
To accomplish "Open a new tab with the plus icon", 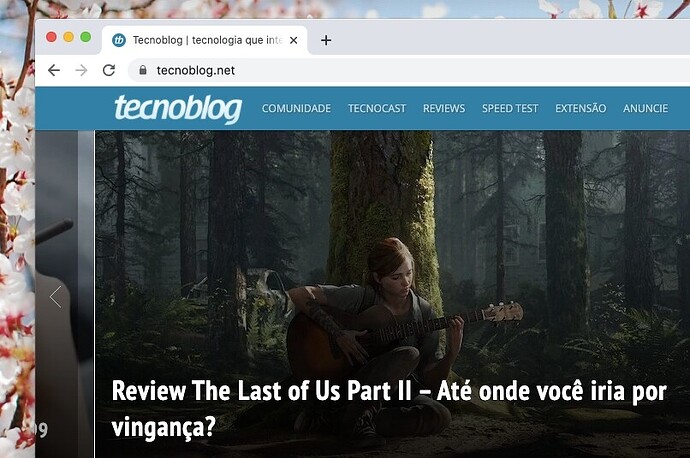I will 326,40.
